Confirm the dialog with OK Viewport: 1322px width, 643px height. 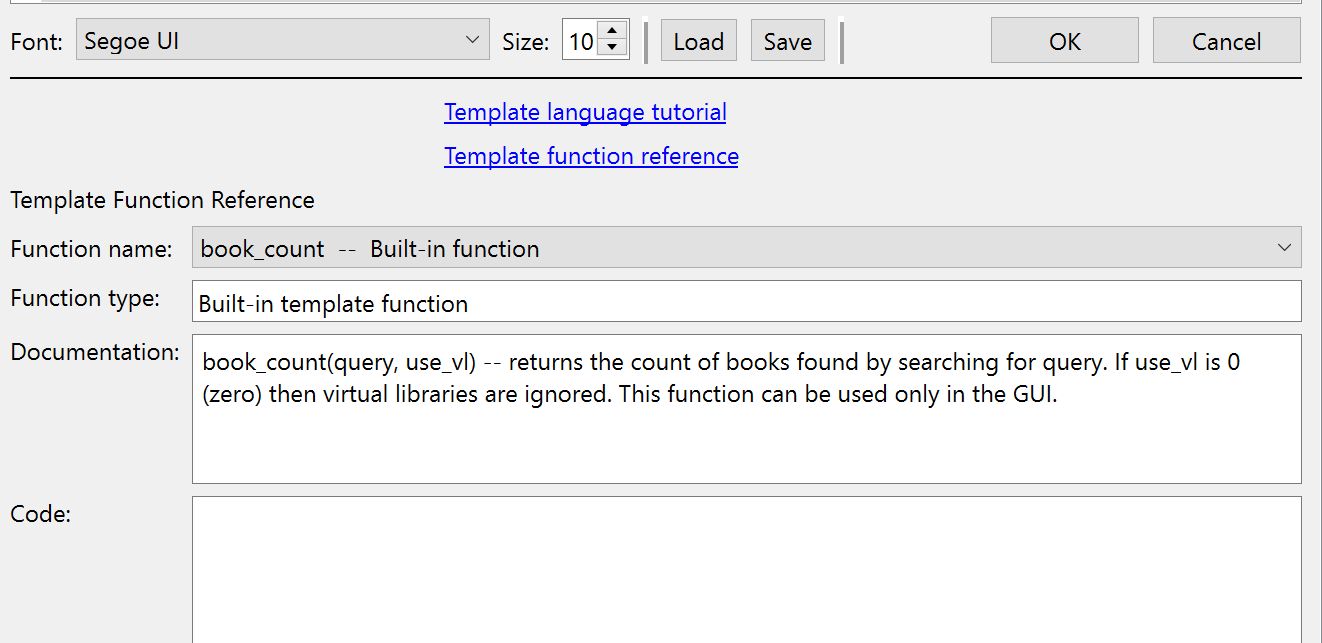click(x=1064, y=41)
